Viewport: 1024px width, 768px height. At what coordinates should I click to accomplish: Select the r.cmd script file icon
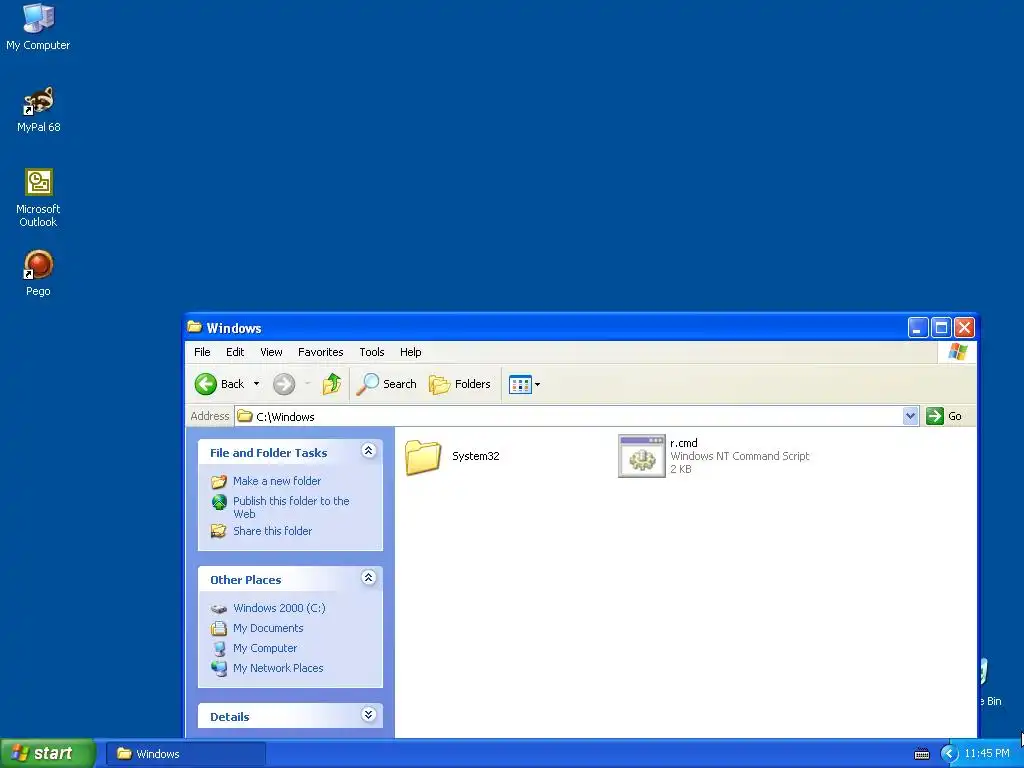click(x=642, y=456)
